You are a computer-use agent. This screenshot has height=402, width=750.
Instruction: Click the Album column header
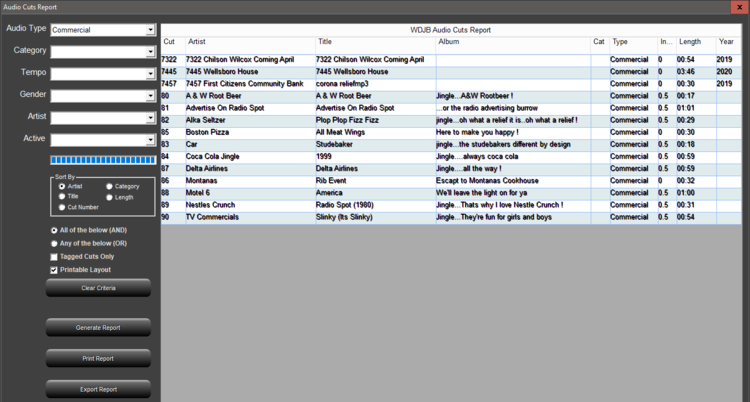pos(513,43)
